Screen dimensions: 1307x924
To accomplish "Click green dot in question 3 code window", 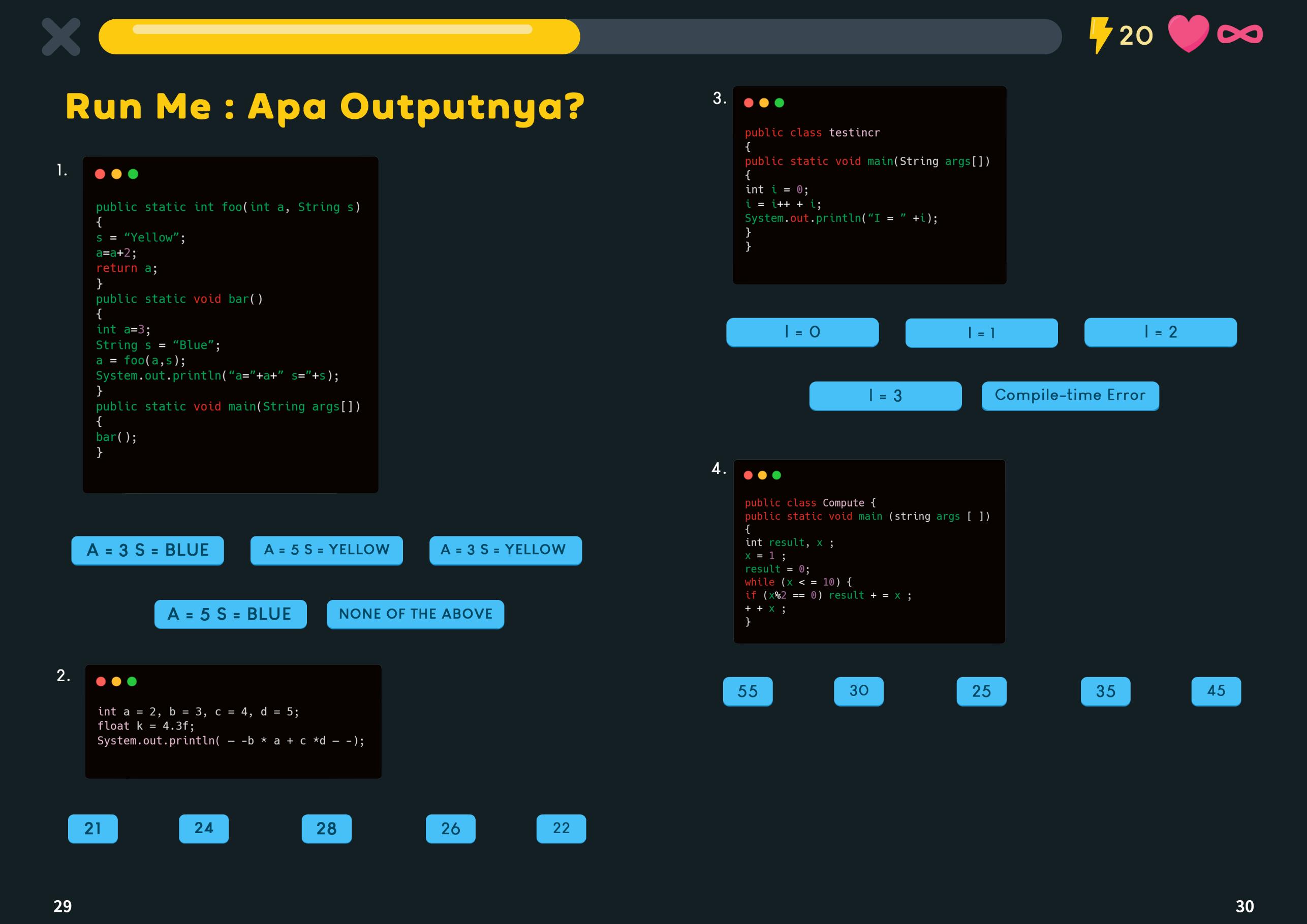I will 780,103.
